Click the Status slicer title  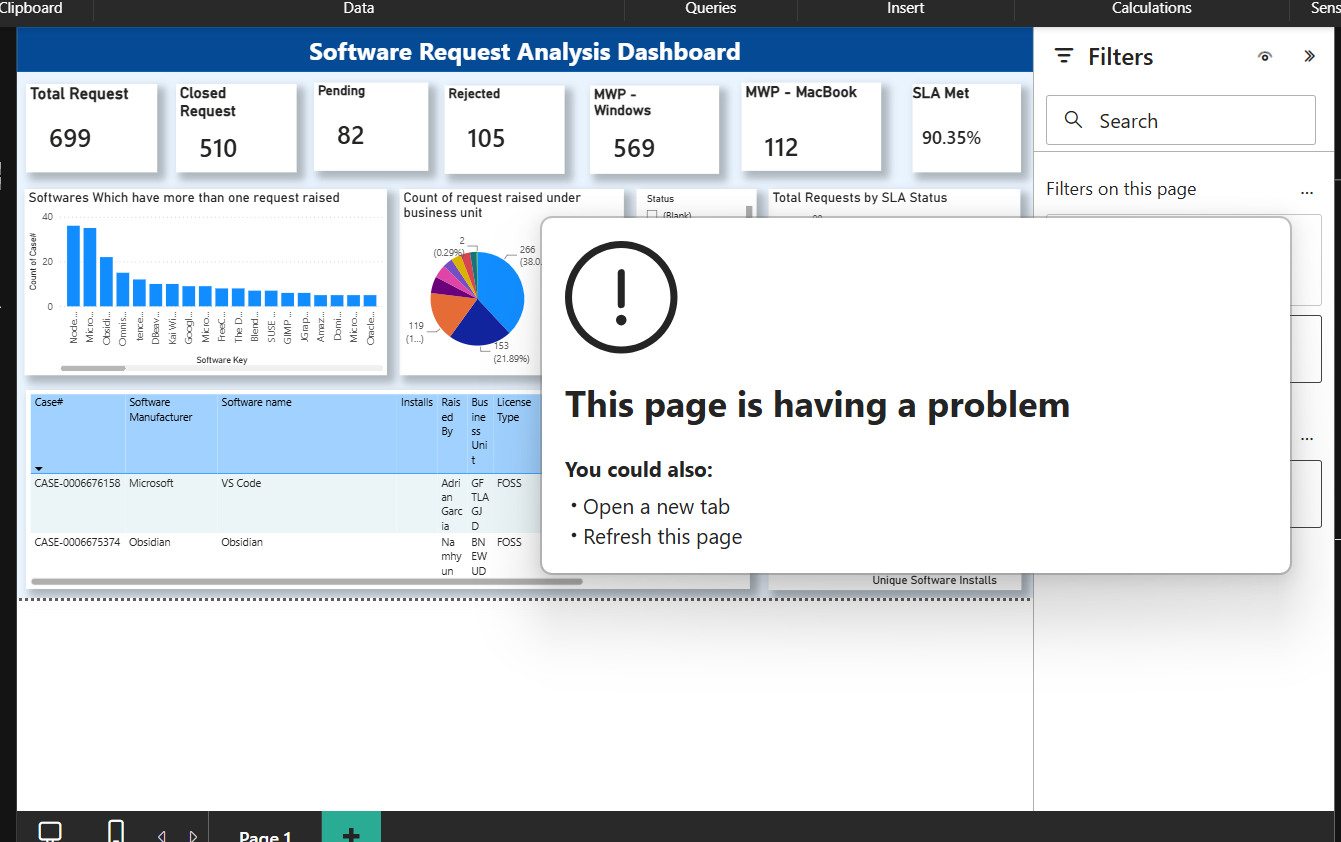[660, 199]
